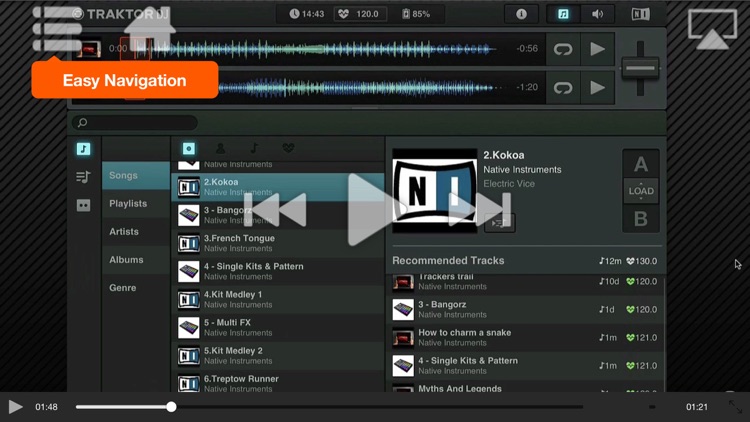The image size is (750, 422).
Task: Sort songs by artist person icon
Action: pos(221,148)
